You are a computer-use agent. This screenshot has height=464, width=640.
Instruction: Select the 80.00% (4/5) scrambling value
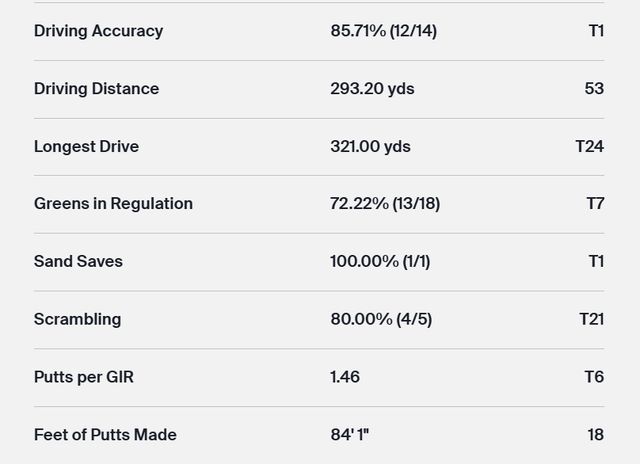381,320
